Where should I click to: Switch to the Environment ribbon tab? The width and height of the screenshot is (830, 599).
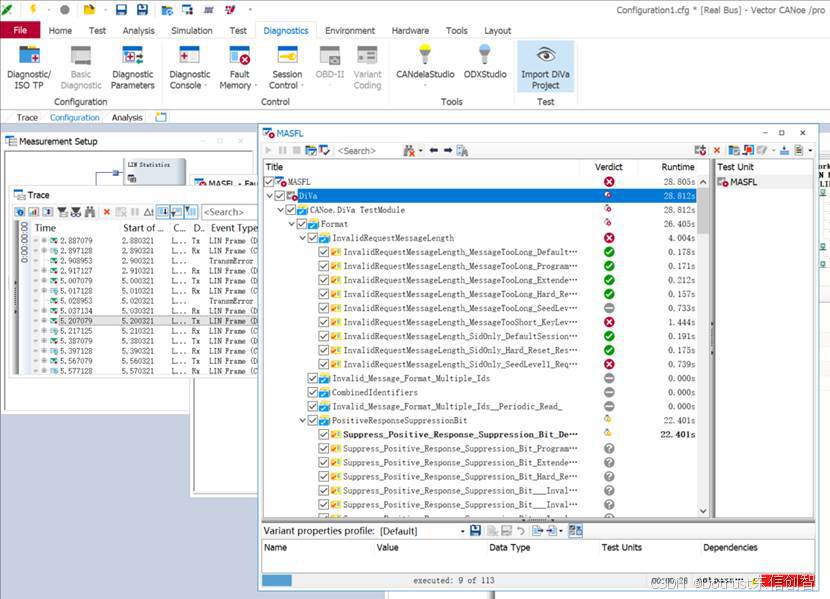tap(350, 31)
